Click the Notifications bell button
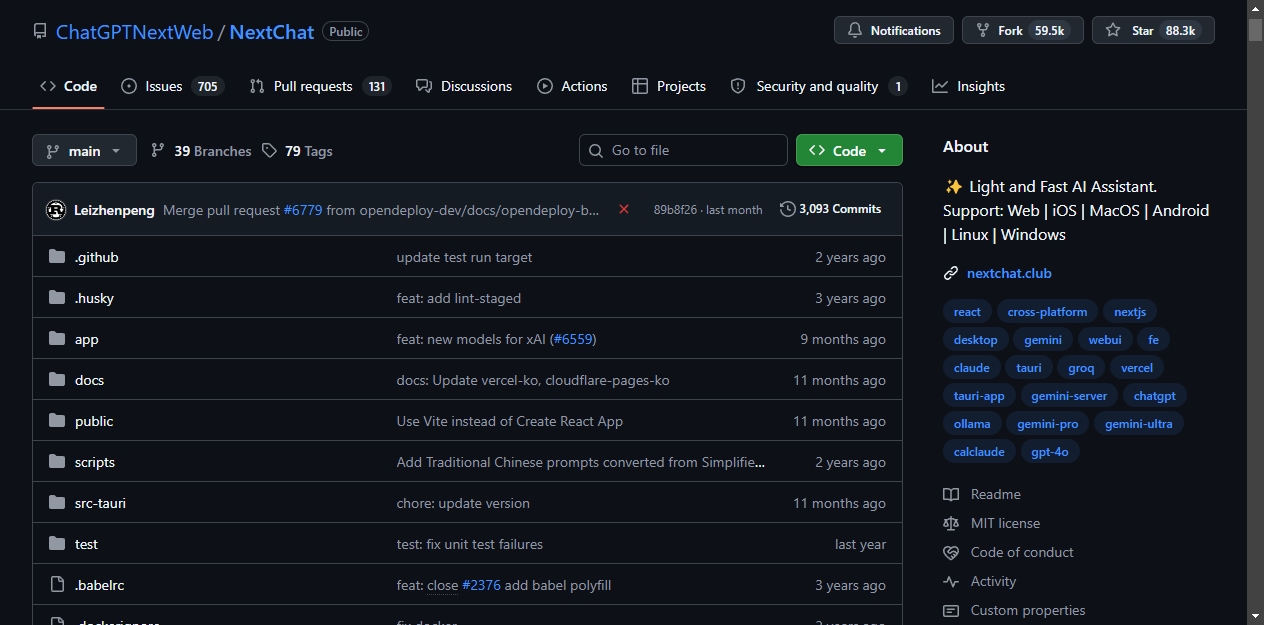 pos(894,31)
